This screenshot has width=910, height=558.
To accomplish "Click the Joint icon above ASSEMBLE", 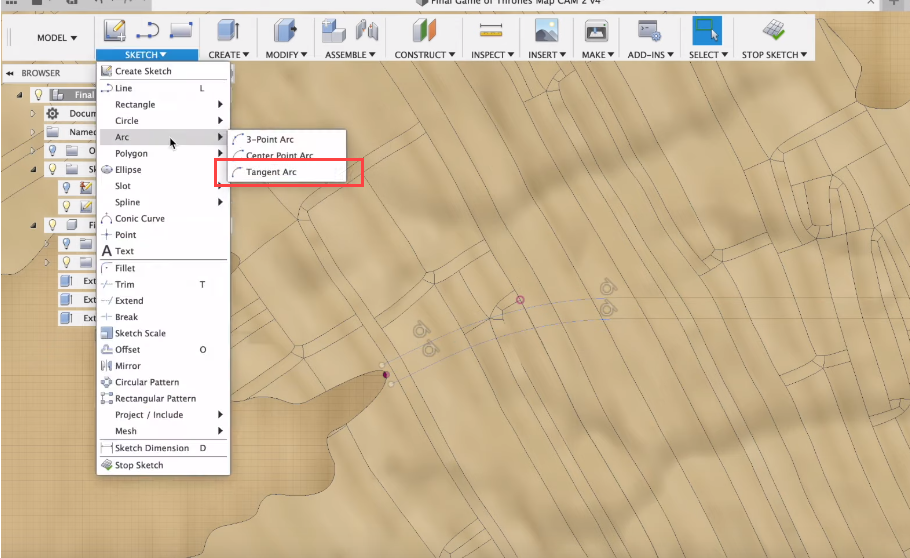I will coord(367,30).
